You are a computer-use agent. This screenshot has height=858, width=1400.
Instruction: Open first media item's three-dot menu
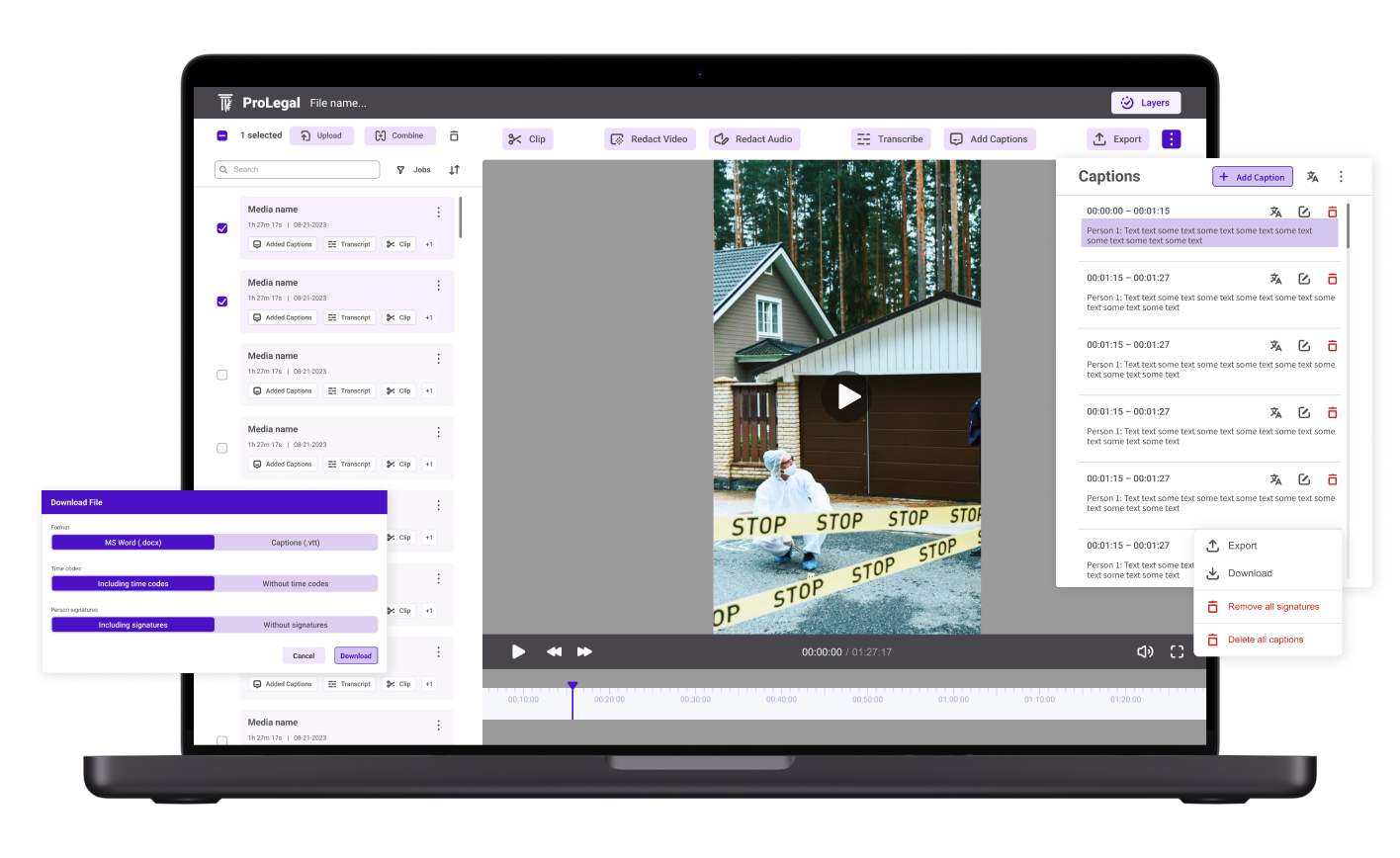439,213
